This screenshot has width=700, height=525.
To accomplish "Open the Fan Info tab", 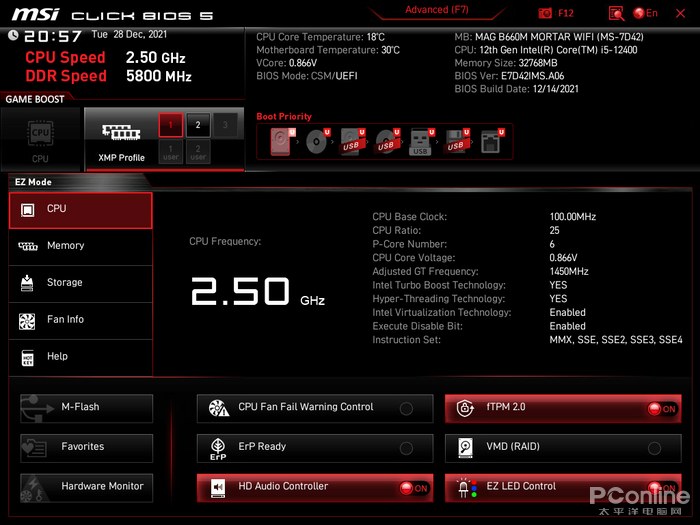I will click(80, 321).
